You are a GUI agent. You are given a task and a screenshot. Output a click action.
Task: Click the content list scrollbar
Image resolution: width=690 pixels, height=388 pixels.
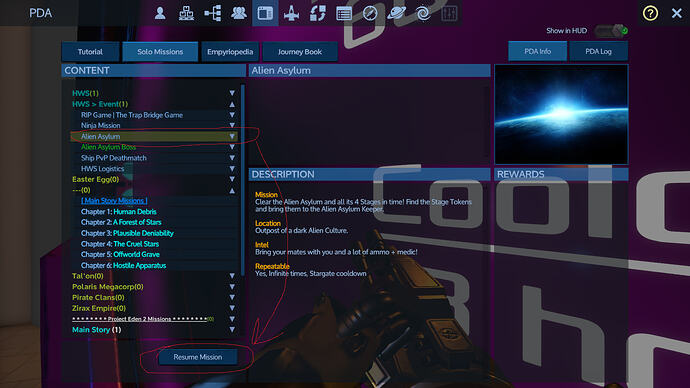pos(242,180)
